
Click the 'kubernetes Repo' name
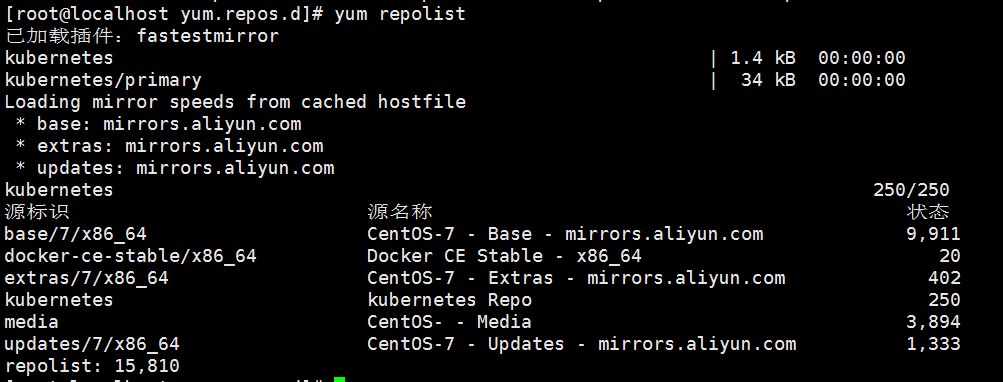(x=450, y=300)
